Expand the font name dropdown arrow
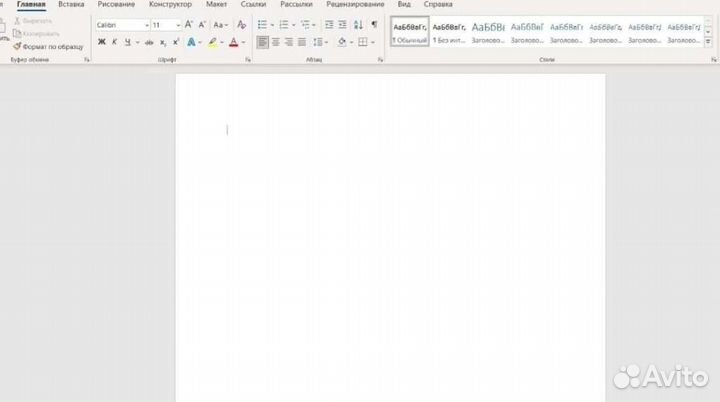Viewport: 720px width, 402px height. pyautogui.click(x=147, y=25)
